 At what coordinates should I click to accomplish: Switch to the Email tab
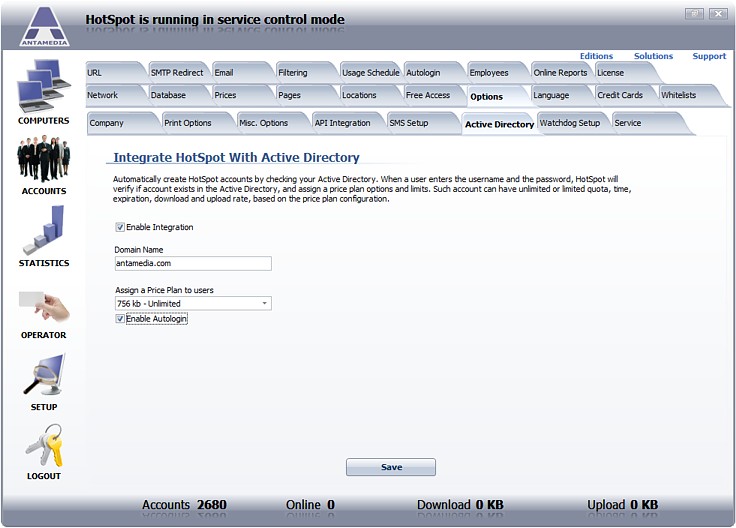[240, 73]
